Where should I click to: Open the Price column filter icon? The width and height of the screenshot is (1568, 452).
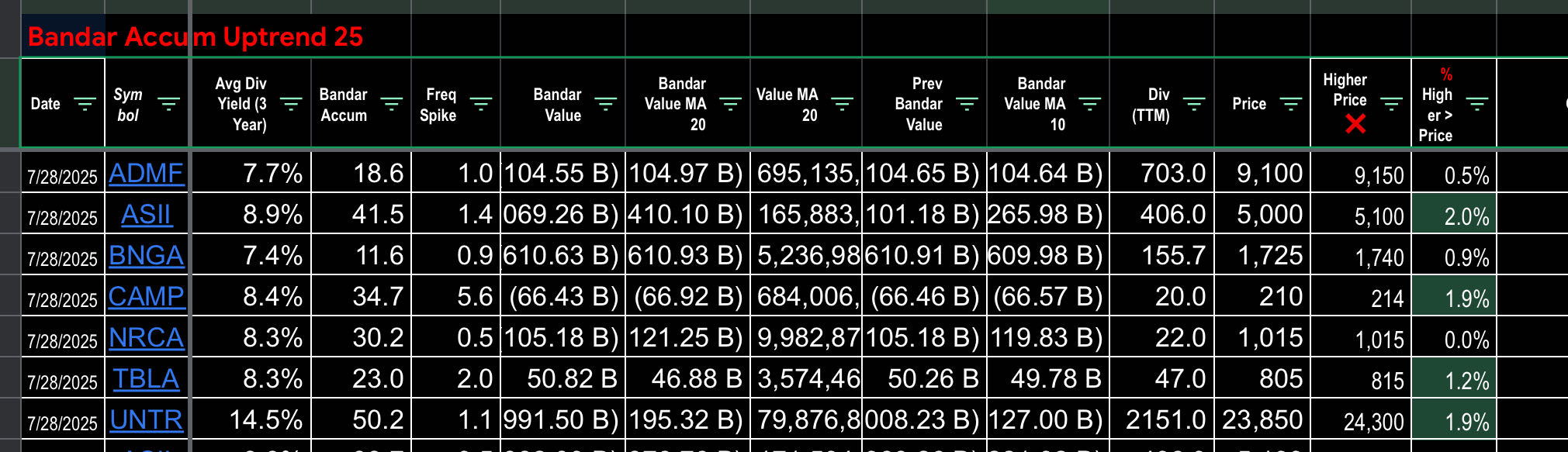click(1290, 104)
